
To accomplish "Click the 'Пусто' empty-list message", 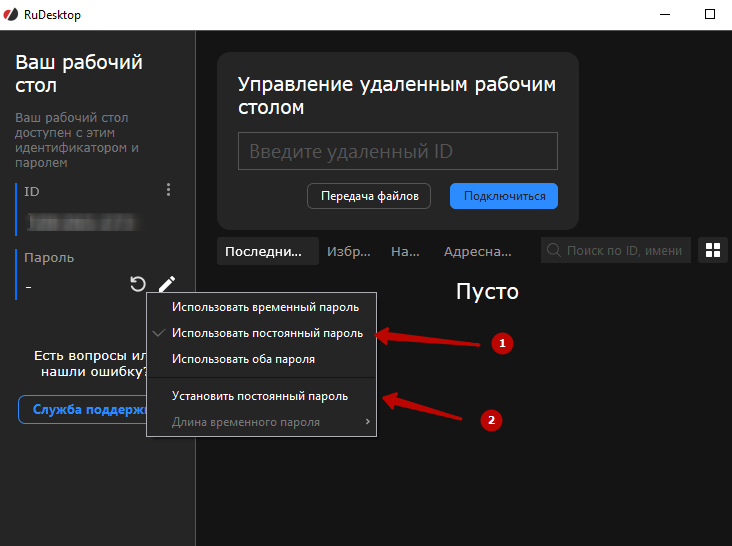I will (487, 292).
